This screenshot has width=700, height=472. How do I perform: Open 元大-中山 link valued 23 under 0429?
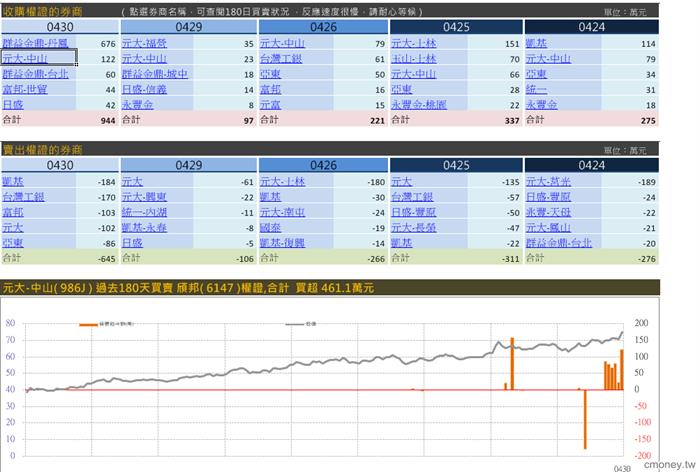(144, 58)
